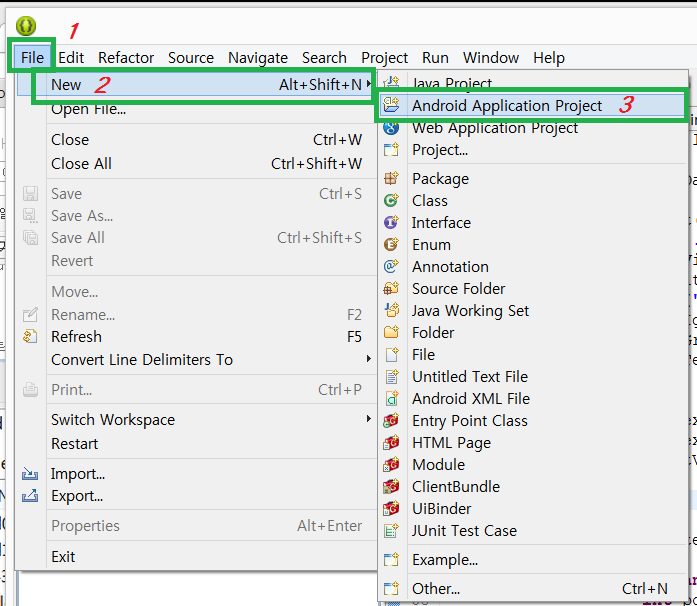
Task: Open the Refactor menu
Action: (126, 57)
